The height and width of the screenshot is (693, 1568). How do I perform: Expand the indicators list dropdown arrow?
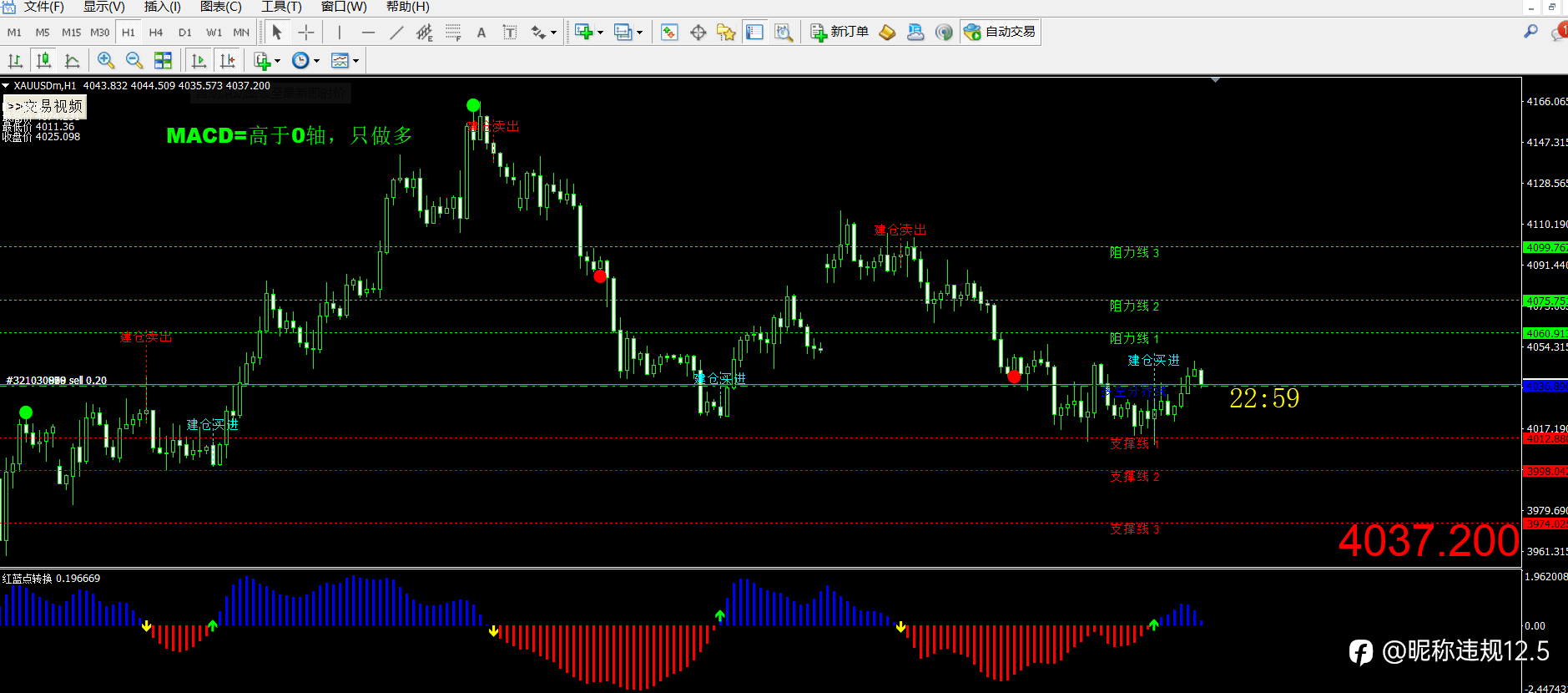click(277, 61)
